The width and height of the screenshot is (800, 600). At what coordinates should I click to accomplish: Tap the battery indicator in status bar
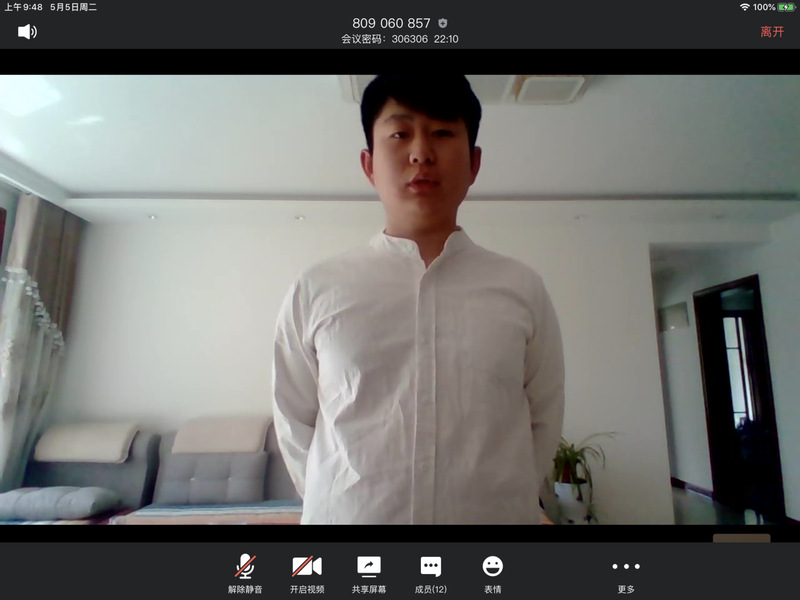click(x=786, y=7)
